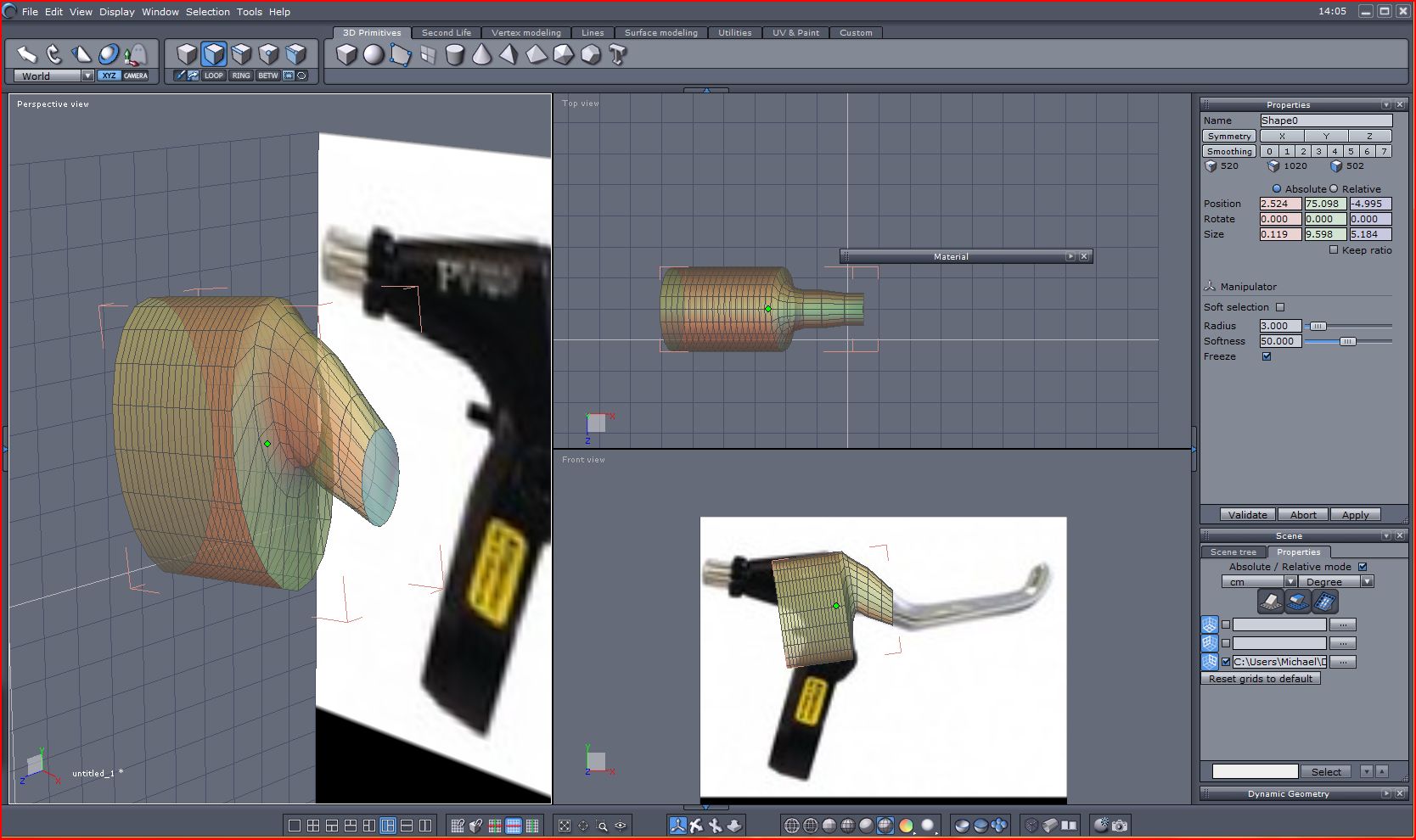Screen dimensions: 1416x840
Task: Click the Abort button
Action: tap(1303, 514)
